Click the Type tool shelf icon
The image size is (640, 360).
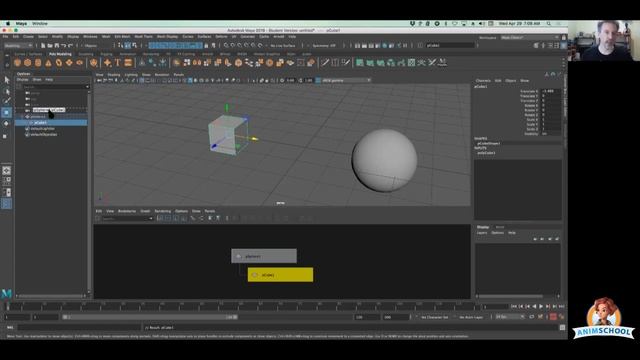click(x=118, y=63)
